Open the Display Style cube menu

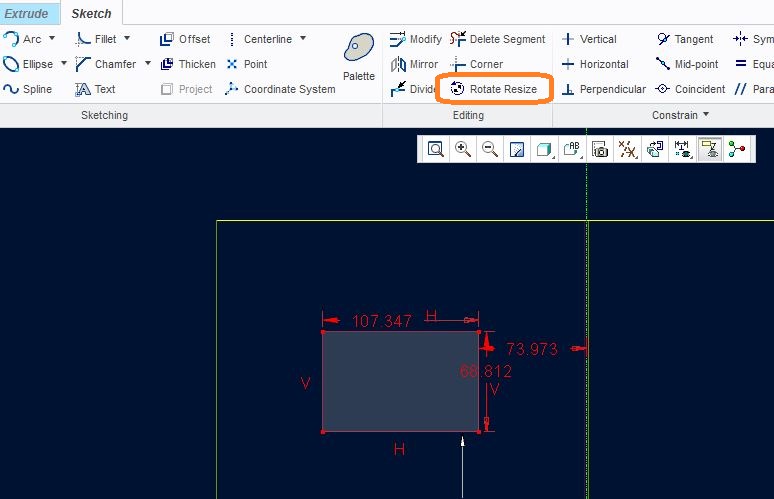click(x=544, y=149)
